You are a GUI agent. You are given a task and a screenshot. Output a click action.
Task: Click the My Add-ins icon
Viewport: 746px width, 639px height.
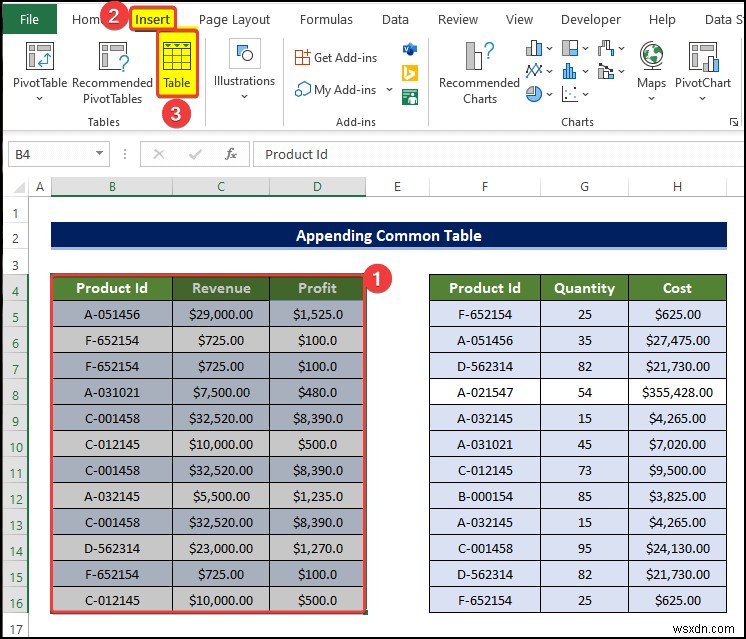coord(303,89)
